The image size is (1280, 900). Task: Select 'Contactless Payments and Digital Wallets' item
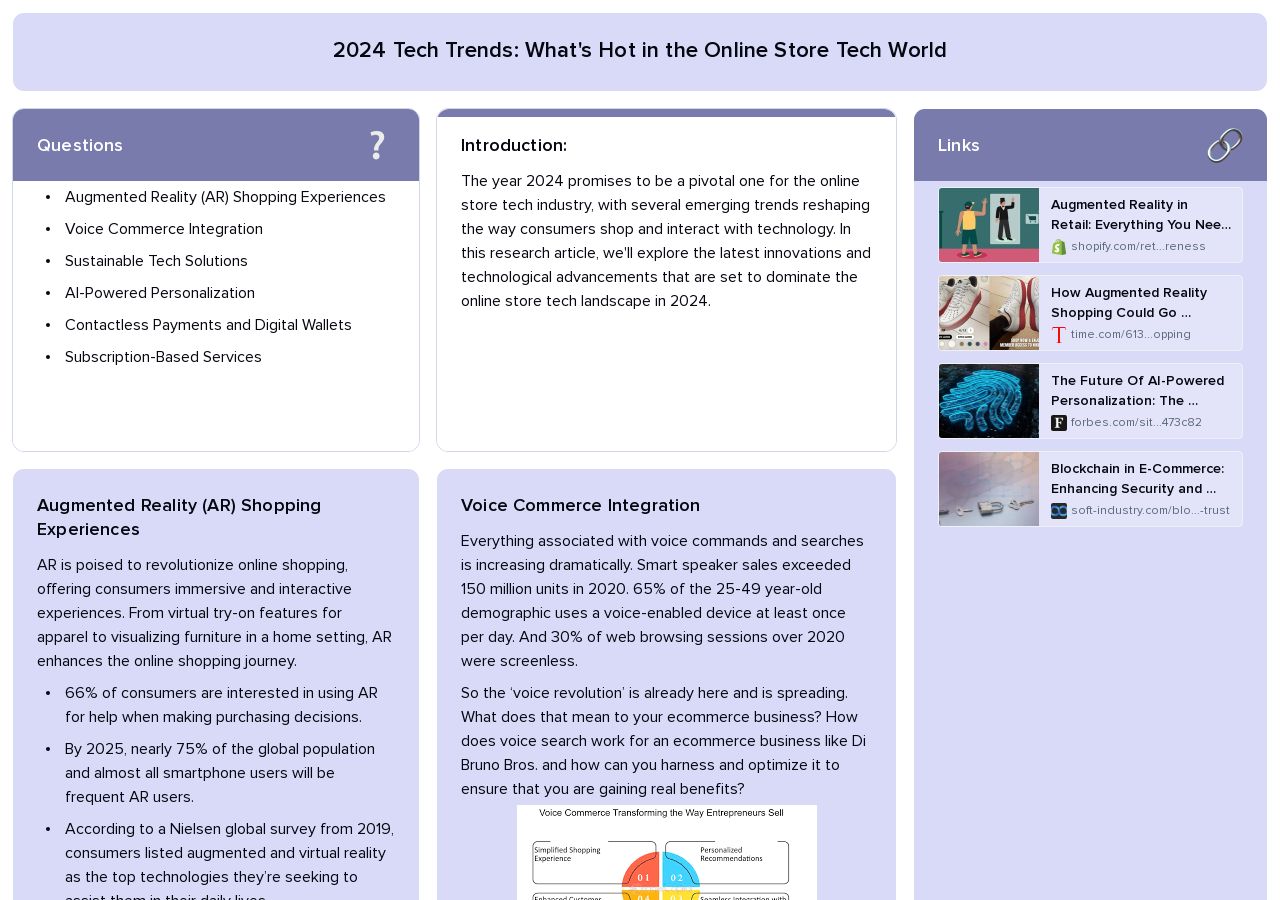[208, 325]
